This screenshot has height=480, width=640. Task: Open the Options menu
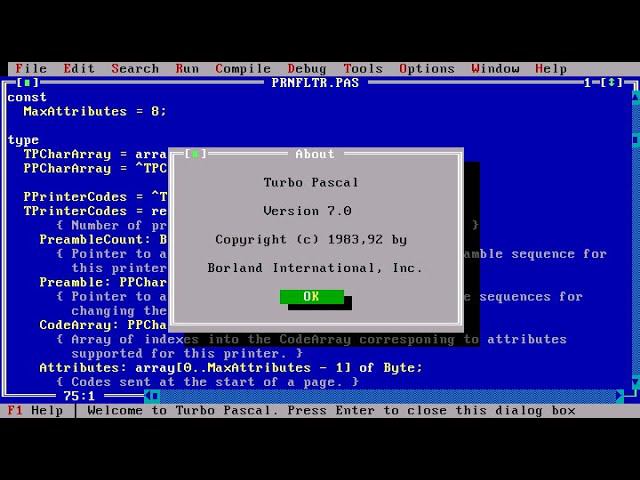[427, 69]
